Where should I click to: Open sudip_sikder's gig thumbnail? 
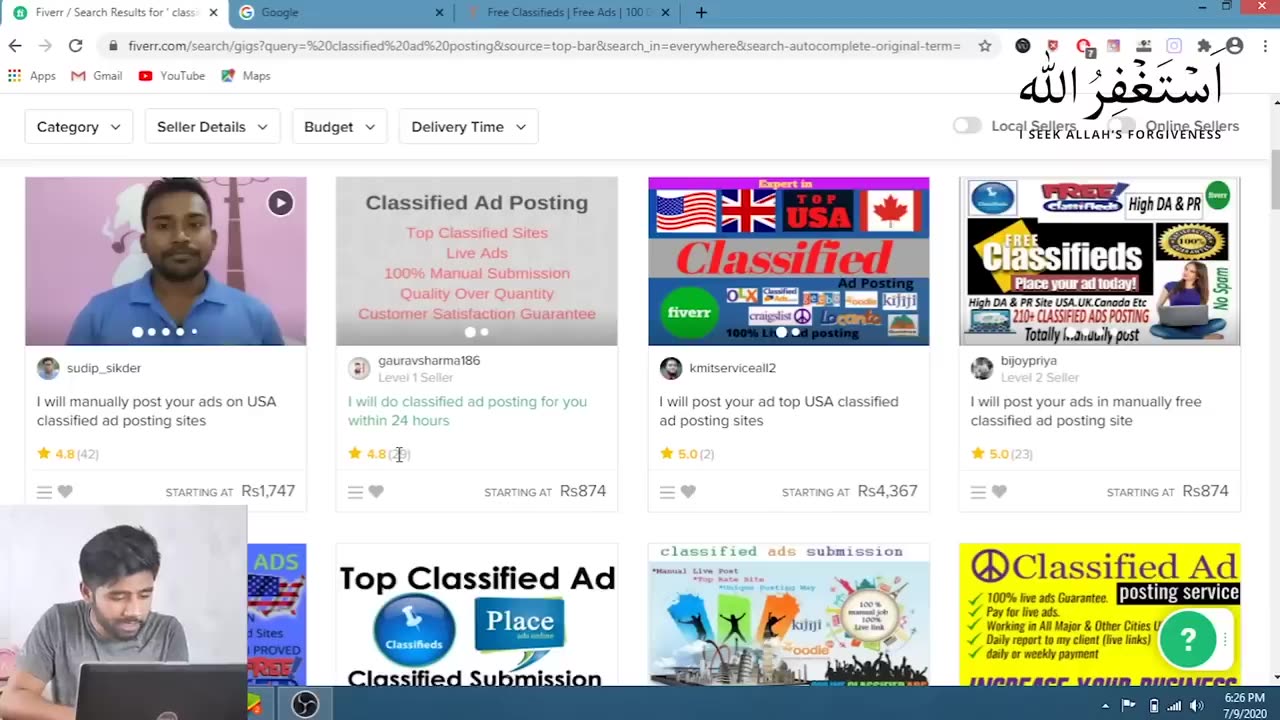pyautogui.click(x=166, y=261)
